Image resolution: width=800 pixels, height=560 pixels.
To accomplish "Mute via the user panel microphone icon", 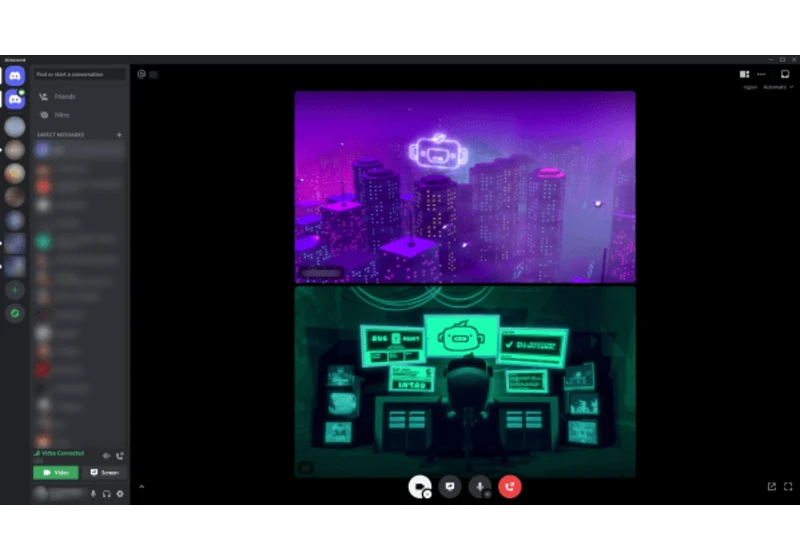I will pyautogui.click(x=93, y=494).
